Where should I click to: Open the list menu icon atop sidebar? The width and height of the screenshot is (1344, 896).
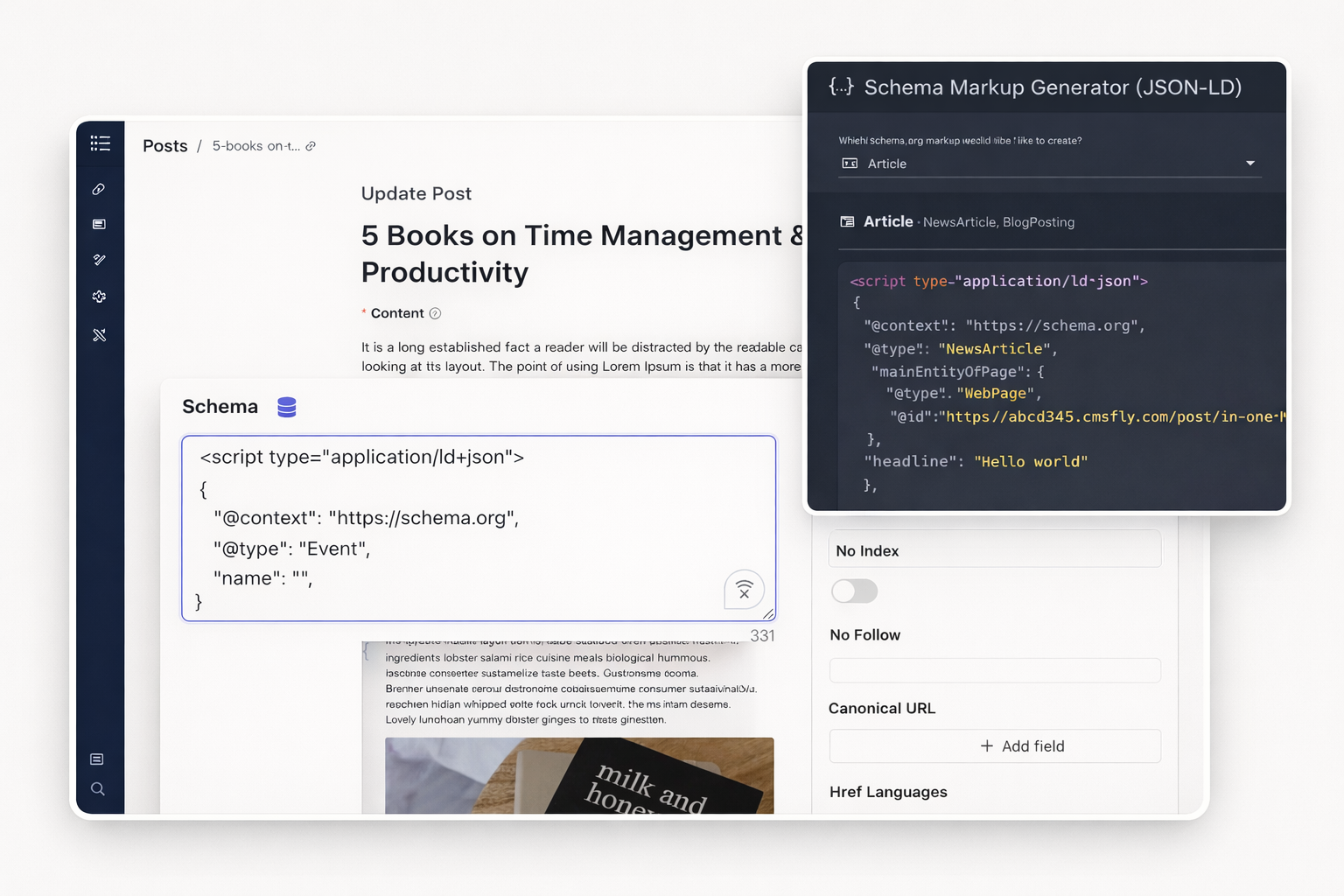pyautogui.click(x=100, y=143)
